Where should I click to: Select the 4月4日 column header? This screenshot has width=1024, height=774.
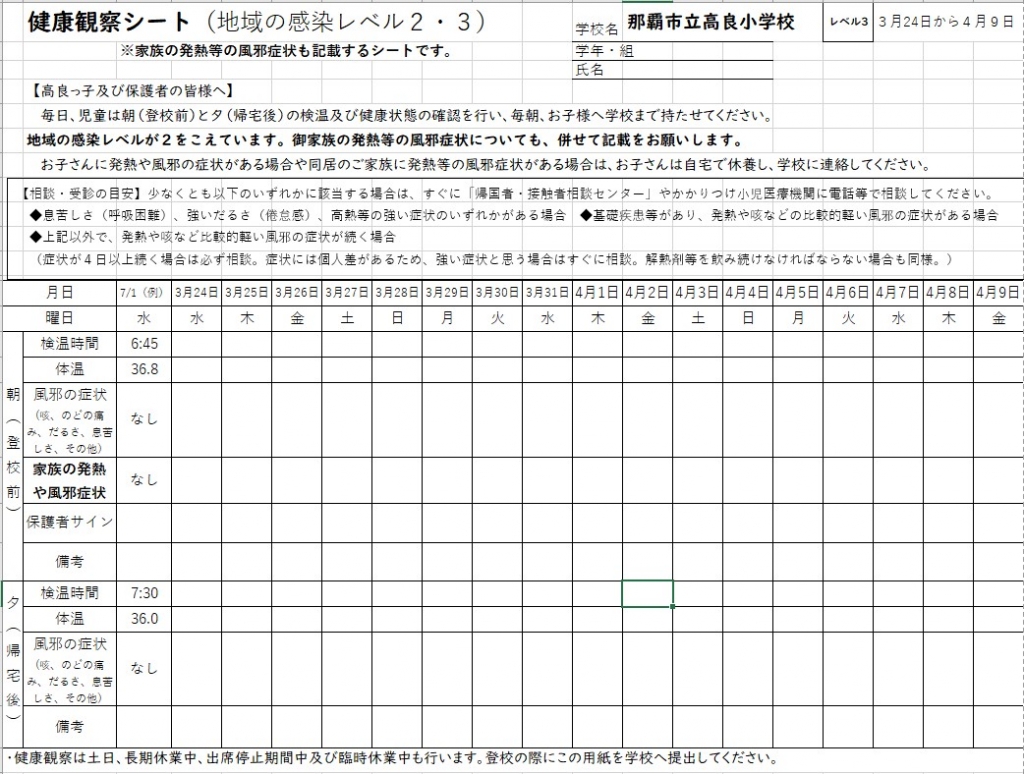(x=748, y=293)
